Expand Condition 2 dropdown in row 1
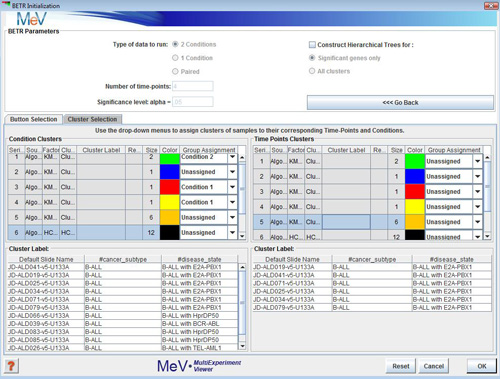The image size is (500, 379). coord(232,157)
